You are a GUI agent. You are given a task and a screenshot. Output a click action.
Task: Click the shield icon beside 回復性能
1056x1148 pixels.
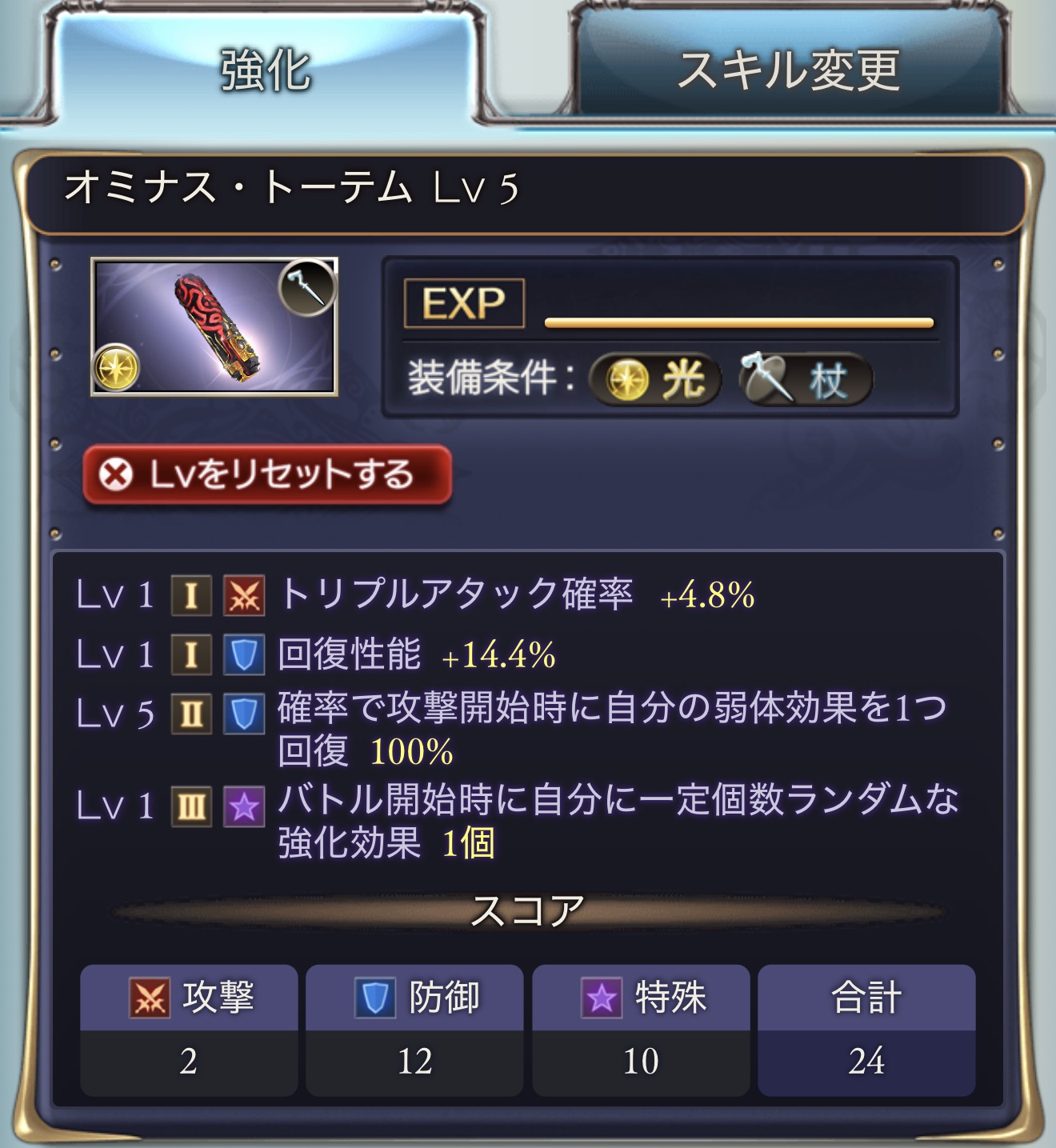(x=244, y=655)
